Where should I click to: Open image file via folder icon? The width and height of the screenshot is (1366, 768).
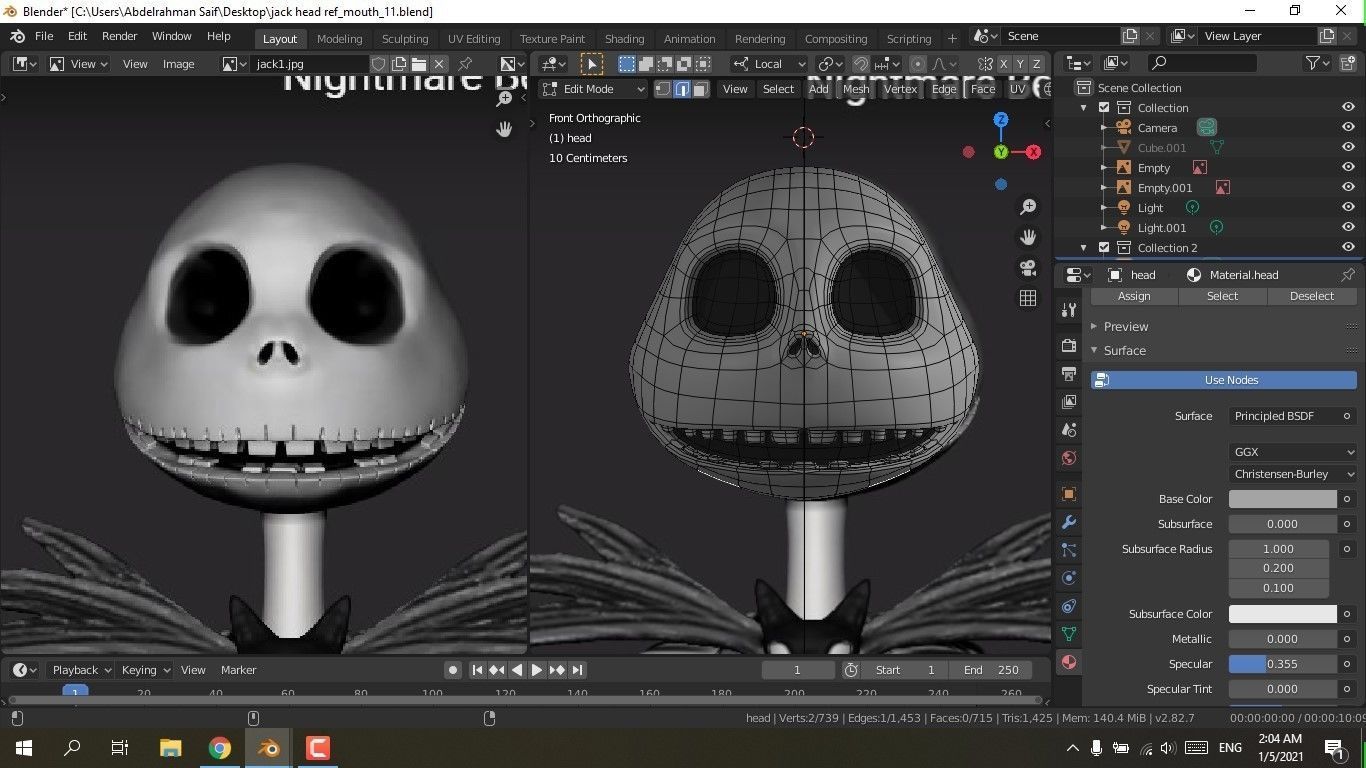[419, 64]
